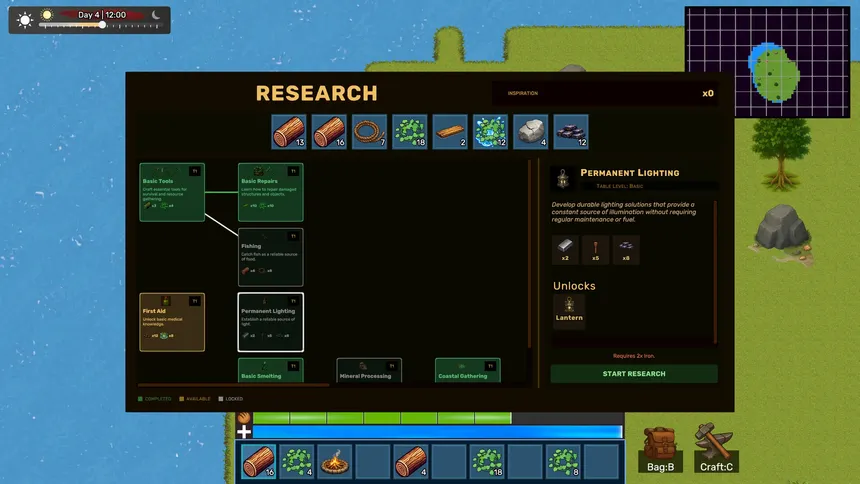
Task: Click the island minimap
Action: pyautogui.click(x=767, y=62)
